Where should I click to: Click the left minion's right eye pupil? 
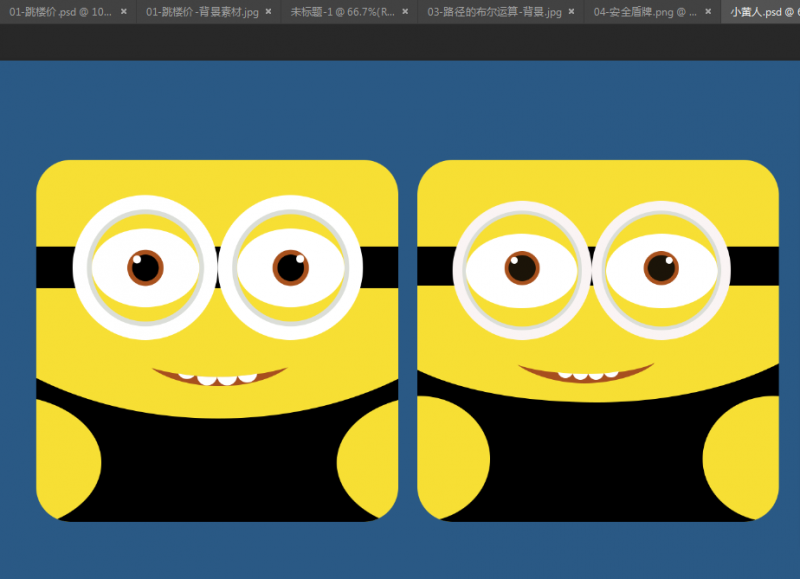289,267
